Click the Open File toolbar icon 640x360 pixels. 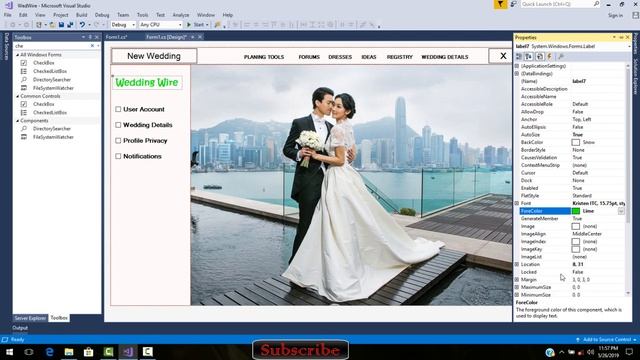click(x=52, y=25)
